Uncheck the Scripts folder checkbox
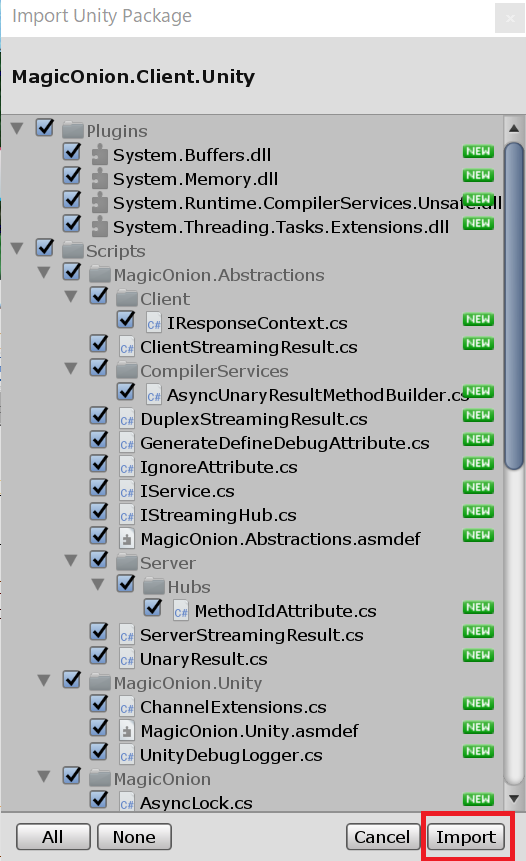Image resolution: width=526 pixels, height=861 pixels. (x=44, y=248)
